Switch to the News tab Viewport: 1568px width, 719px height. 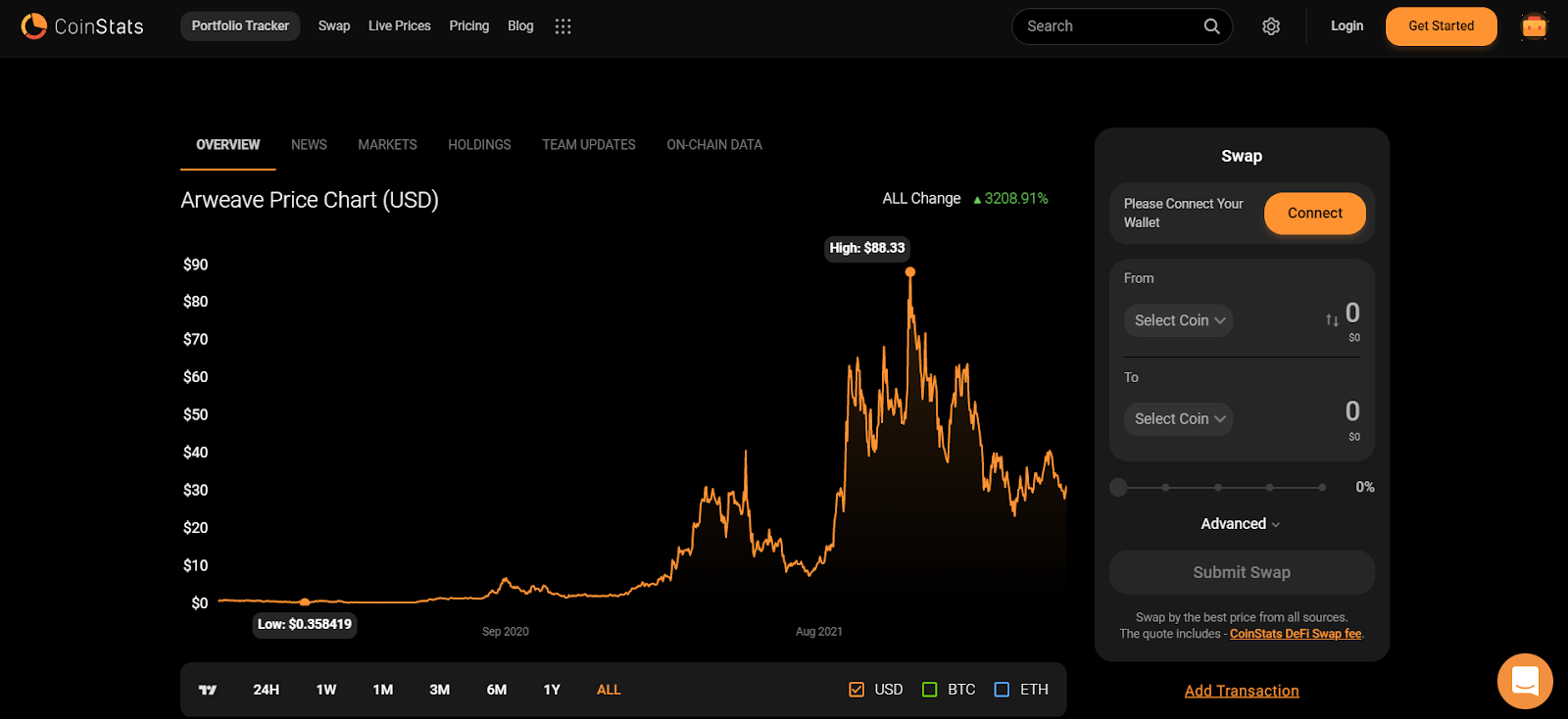(x=309, y=145)
